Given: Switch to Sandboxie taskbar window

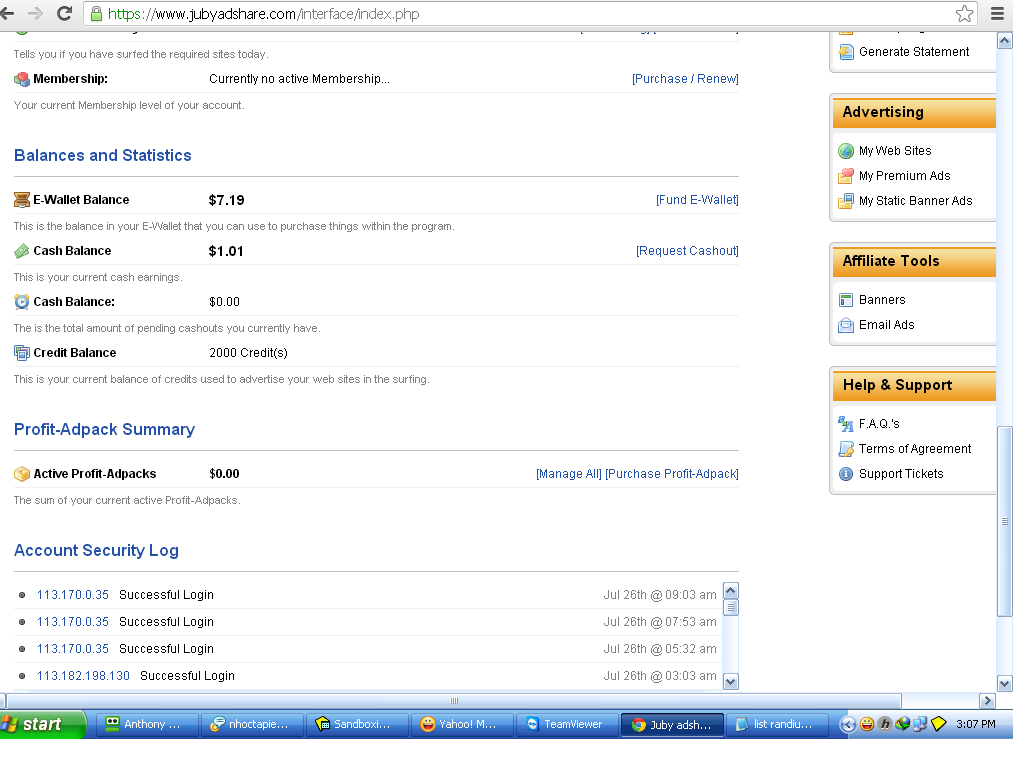Looking at the screenshot, I should coord(358,724).
